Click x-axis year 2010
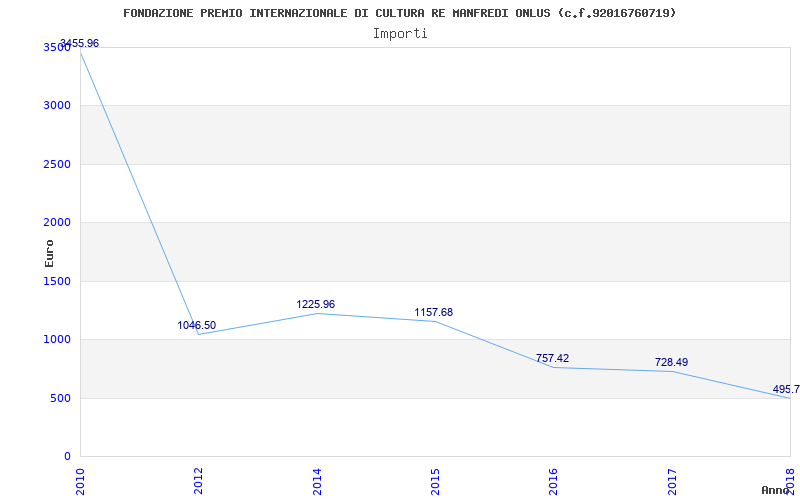This screenshot has width=800, height=500. [x=80, y=482]
